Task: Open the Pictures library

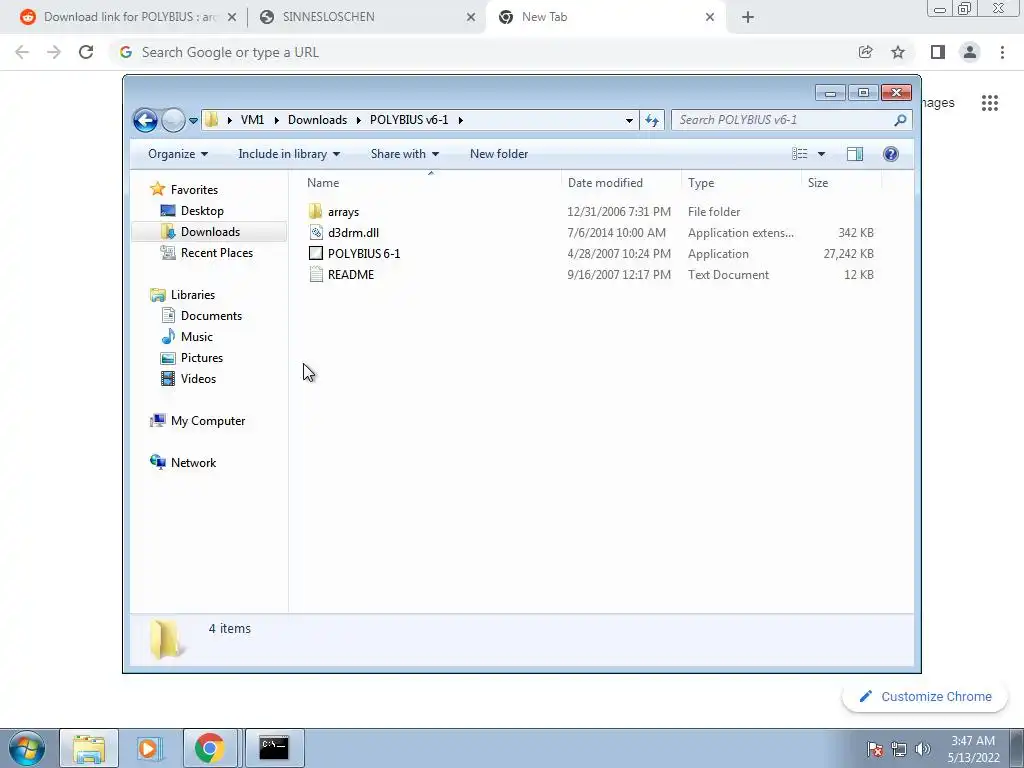Action: pos(202,358)
